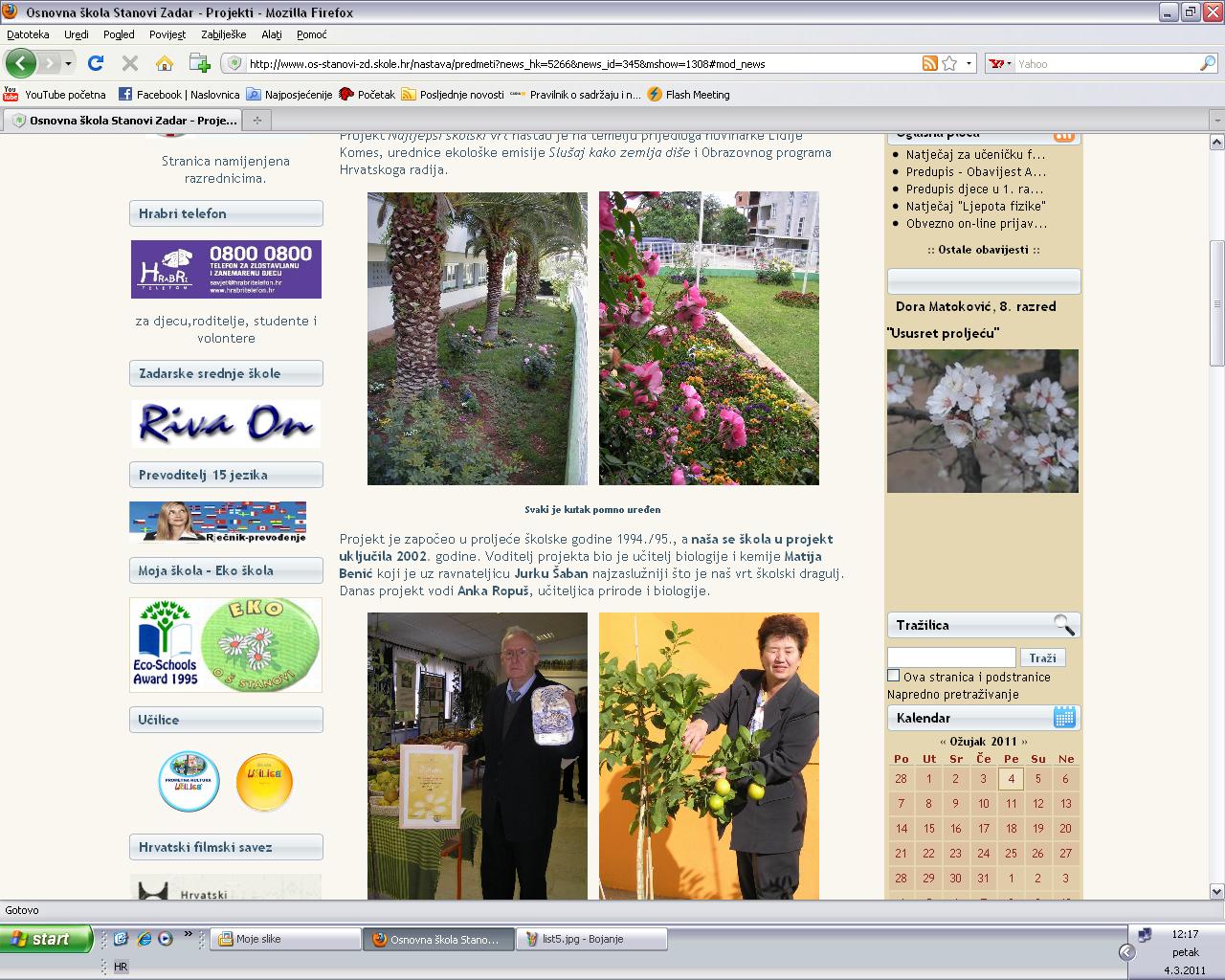This screenshot has width=1225, height=980.
Task: Click the site identity icon in the address bar
Action: [234, 63]
